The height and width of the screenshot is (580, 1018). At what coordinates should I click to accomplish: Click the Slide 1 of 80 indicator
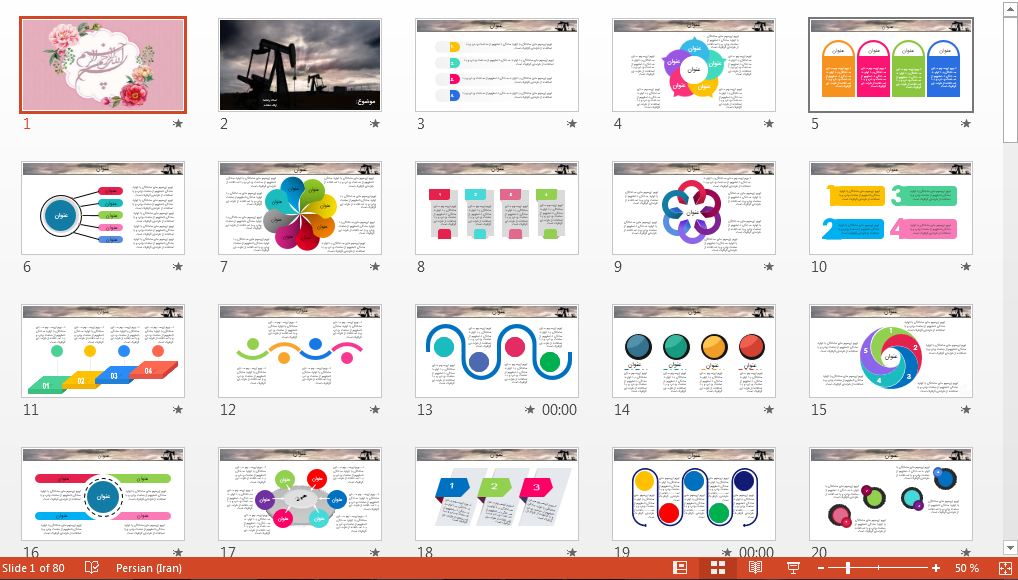[34, 568]
